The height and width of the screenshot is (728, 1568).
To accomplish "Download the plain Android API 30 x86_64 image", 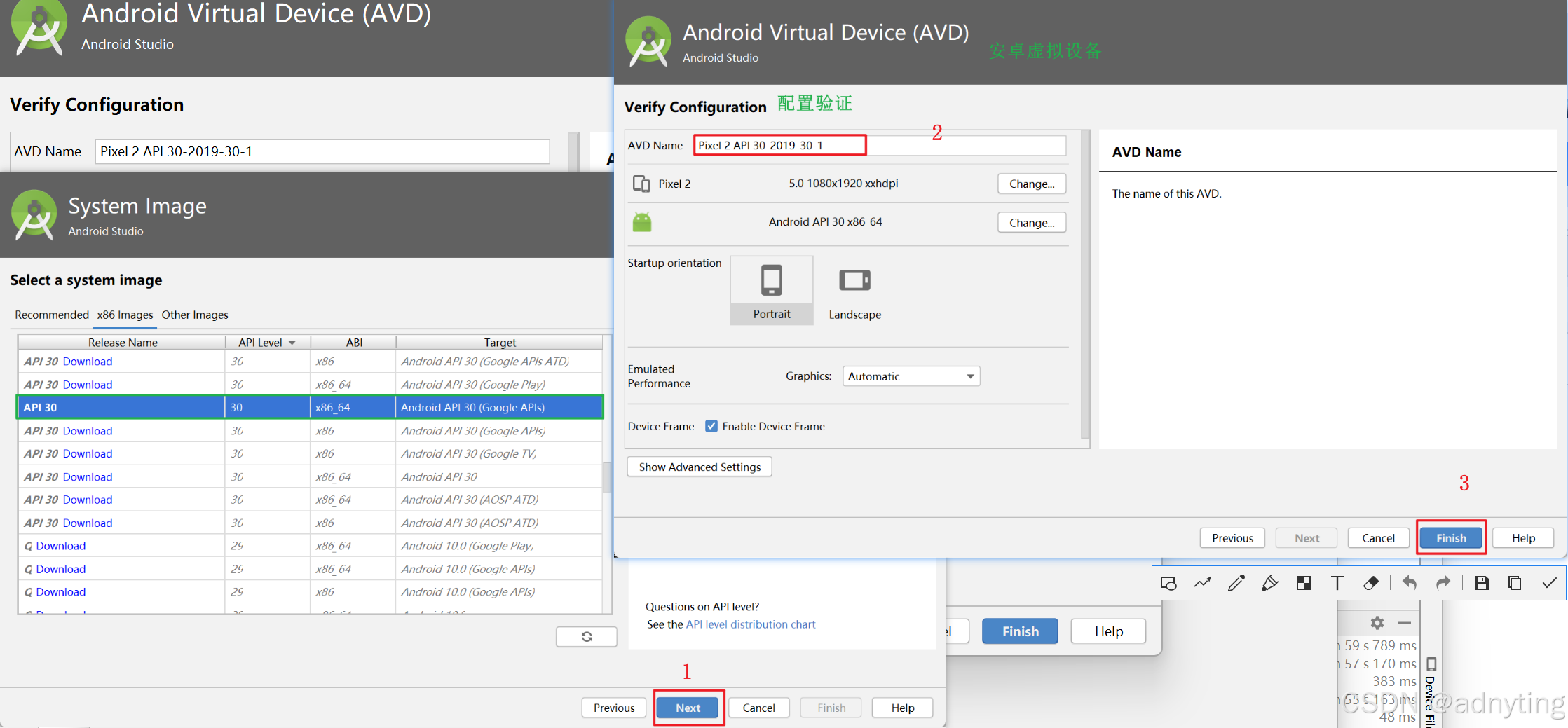I will coord(87,477).
